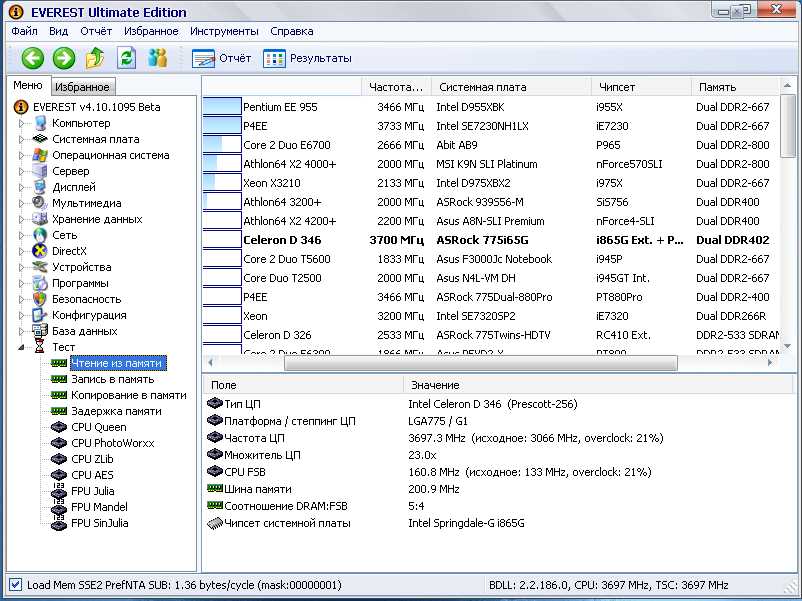This screenshot has width=802, height=601.
Task: Select FPU SinJulia benchmark
Action: click(x=100, y=523)
